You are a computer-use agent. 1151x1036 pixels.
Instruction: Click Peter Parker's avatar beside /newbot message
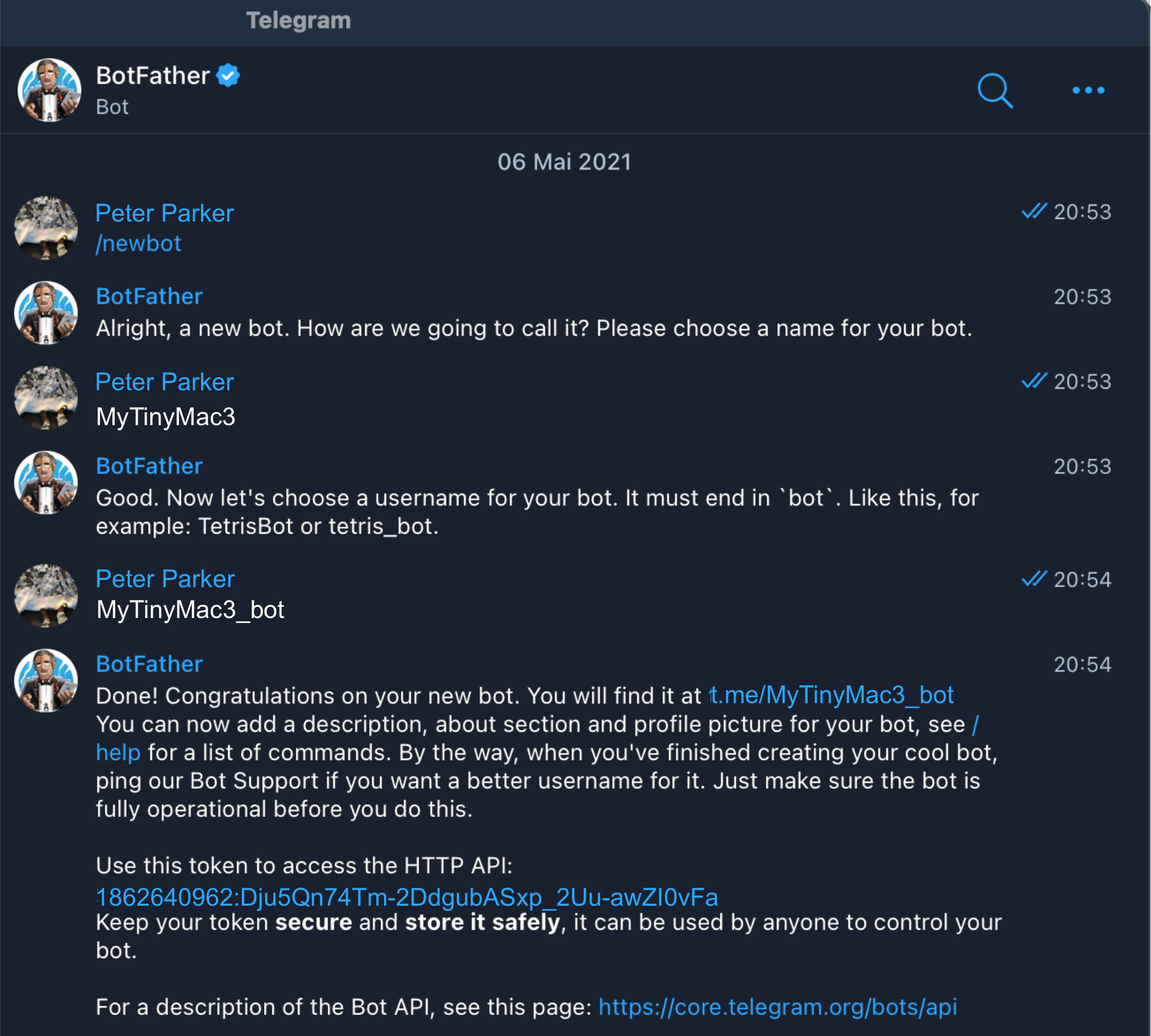point(46,228)
